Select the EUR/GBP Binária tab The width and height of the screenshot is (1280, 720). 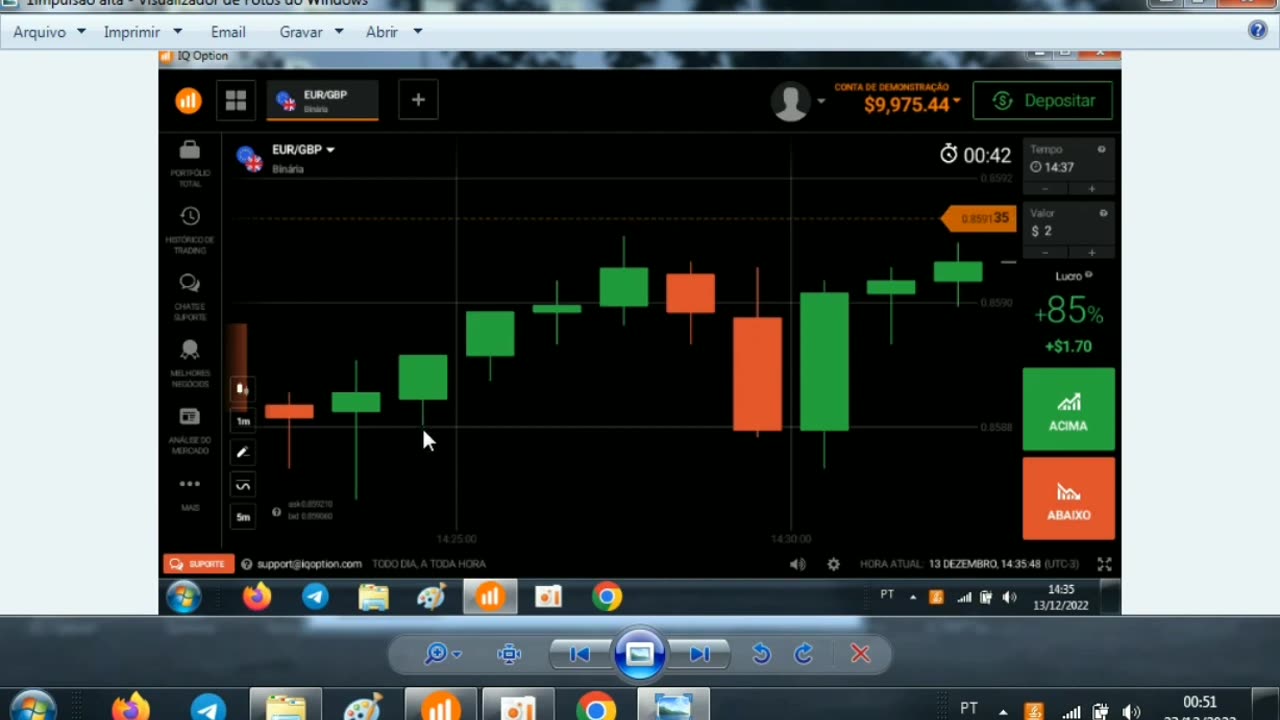(x=323, y=100)
